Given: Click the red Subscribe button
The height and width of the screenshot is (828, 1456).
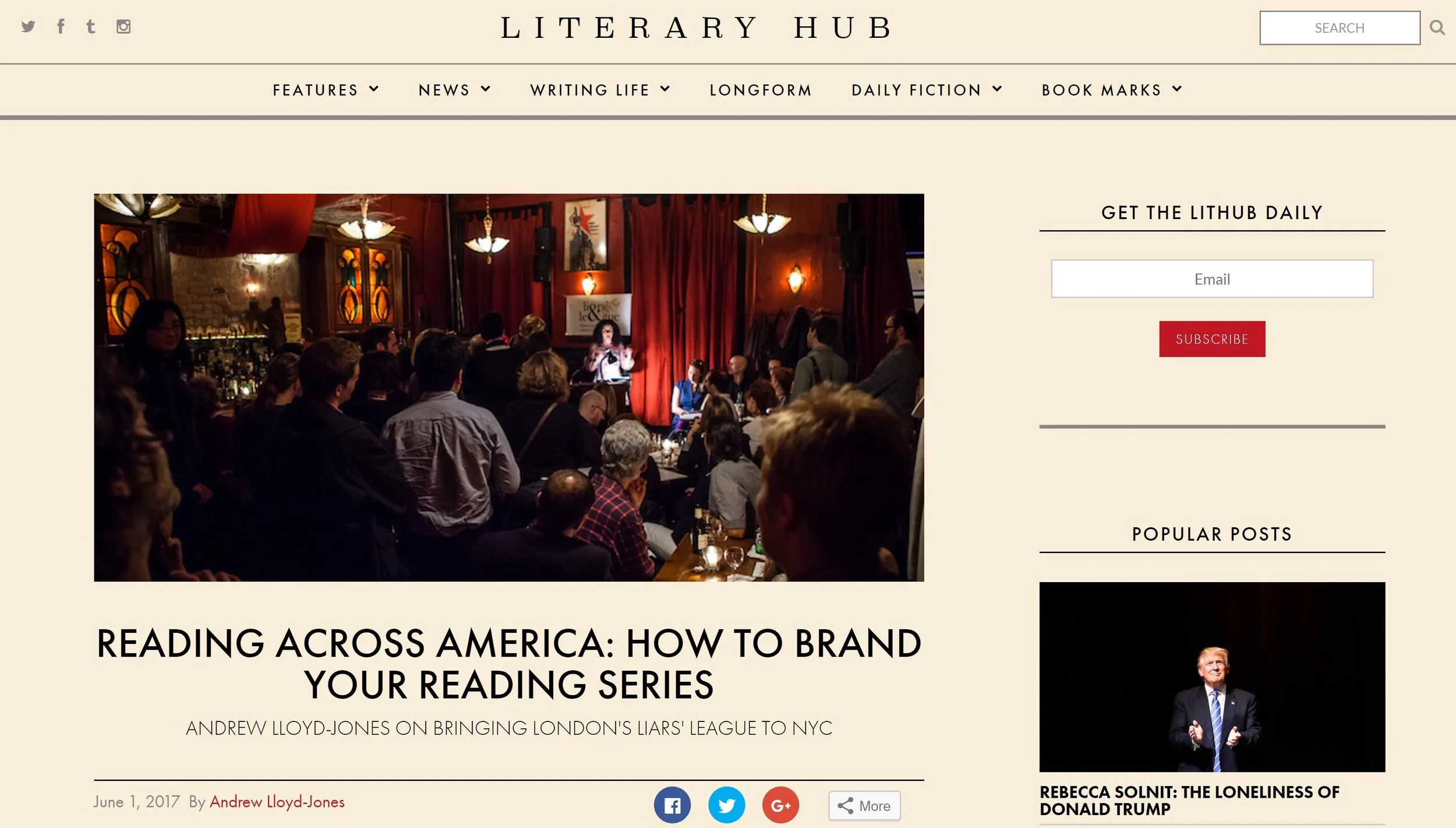Looking at the screenshot, I should tap(1212, 339).
